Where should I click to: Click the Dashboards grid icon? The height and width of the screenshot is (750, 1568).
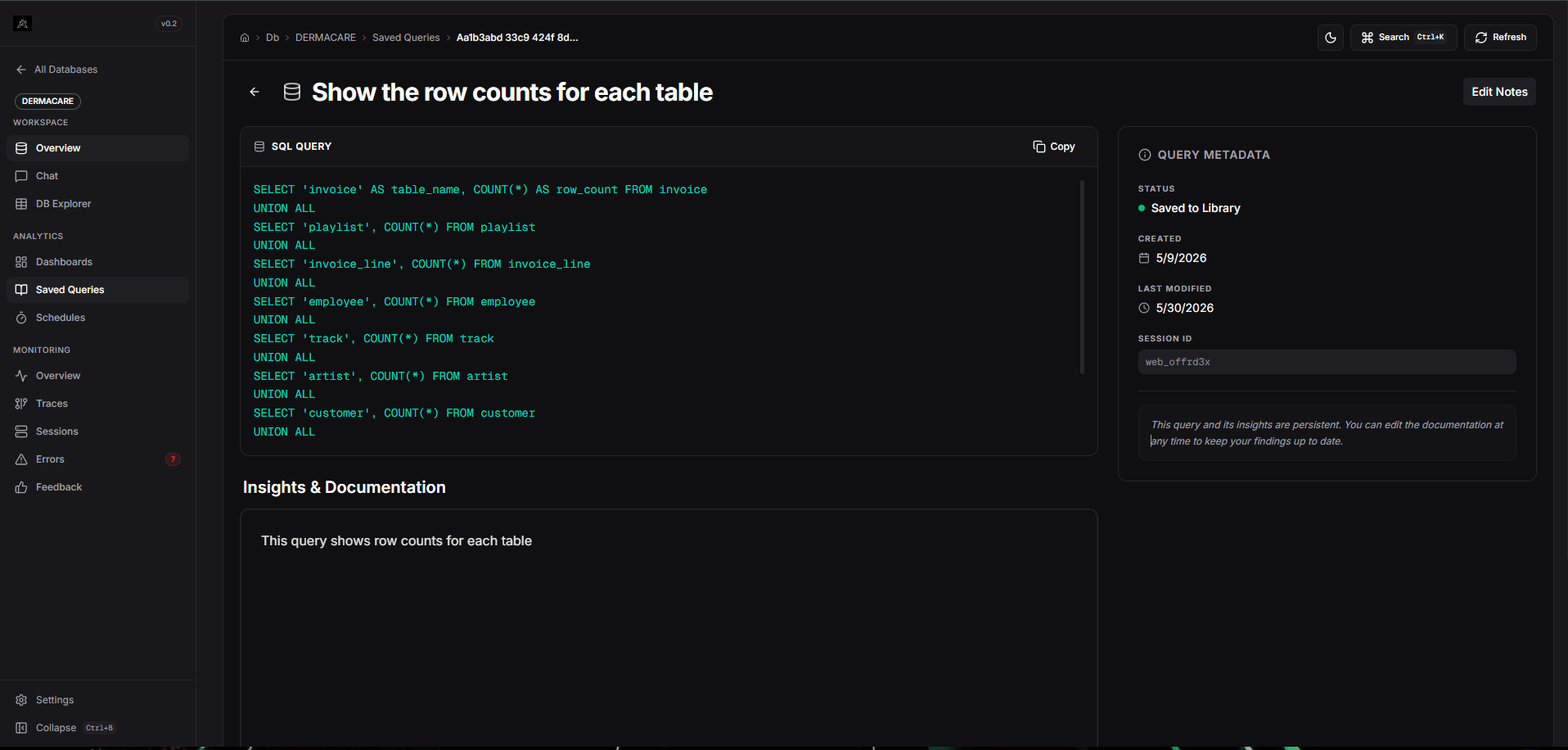coord(21,262)
